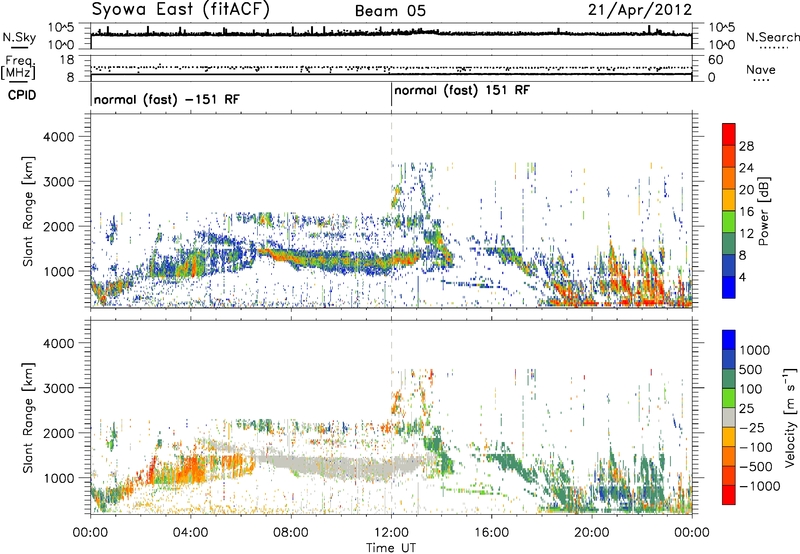The height and width of the screenshot is (554, 800).
Task: Click the sky noise trace in the top strip
Action: [391, 33]
